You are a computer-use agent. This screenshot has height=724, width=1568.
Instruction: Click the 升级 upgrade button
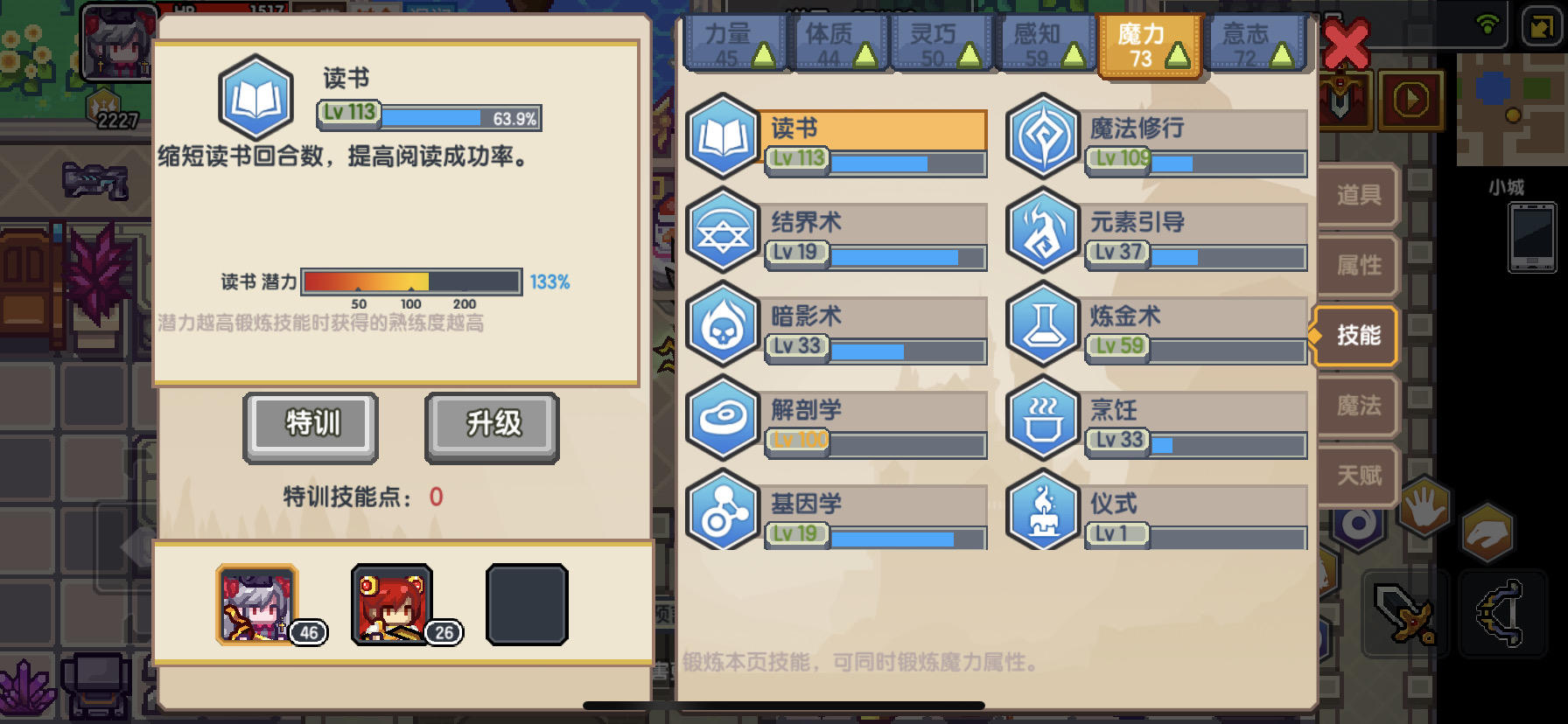492,427
